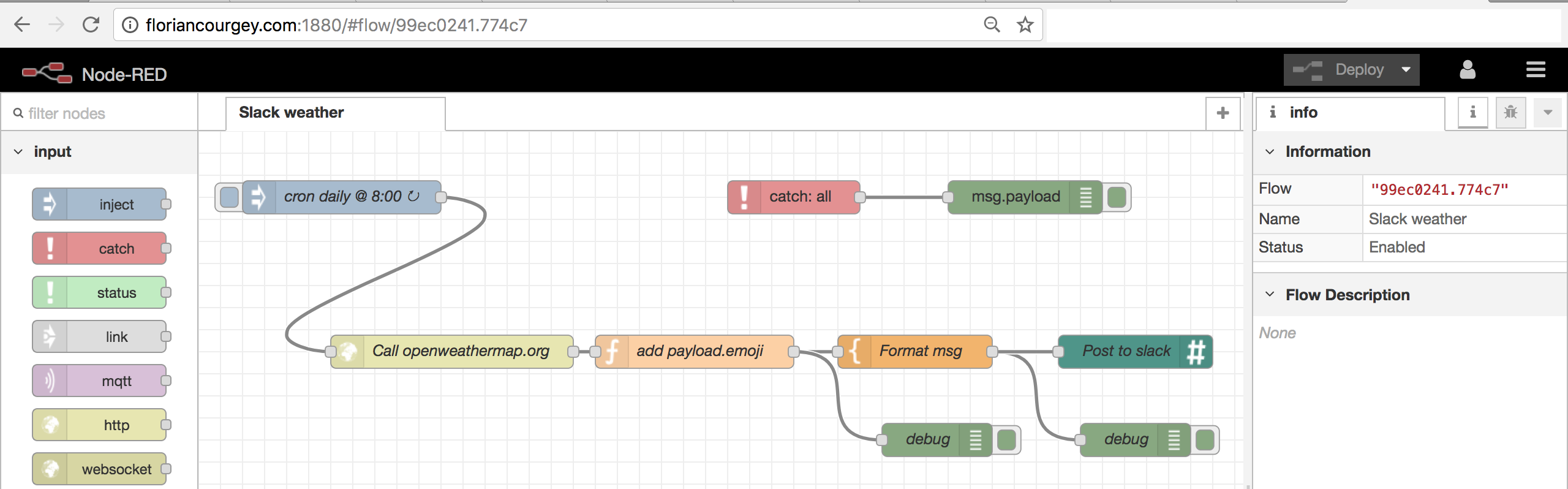
Task: Collapse the Information section
Action: (1270, 151)
